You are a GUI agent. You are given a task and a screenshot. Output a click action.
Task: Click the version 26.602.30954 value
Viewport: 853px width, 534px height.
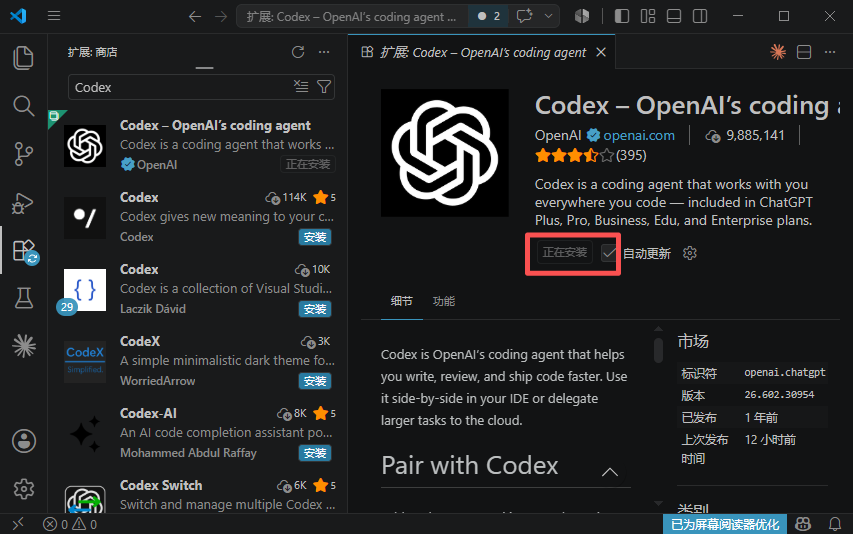pos(779,395)
